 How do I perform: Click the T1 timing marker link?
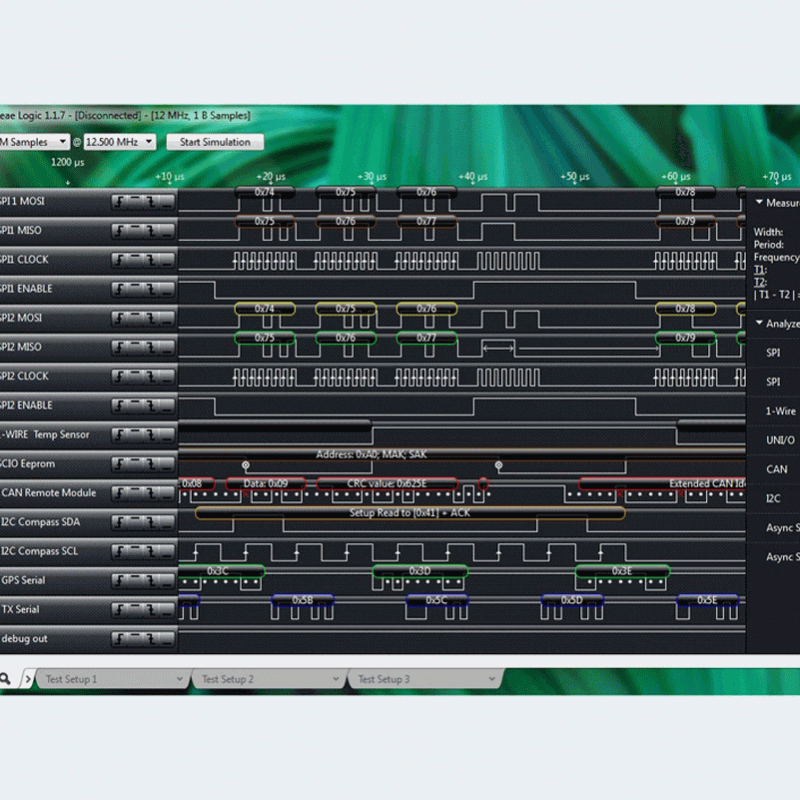[759, 270]
